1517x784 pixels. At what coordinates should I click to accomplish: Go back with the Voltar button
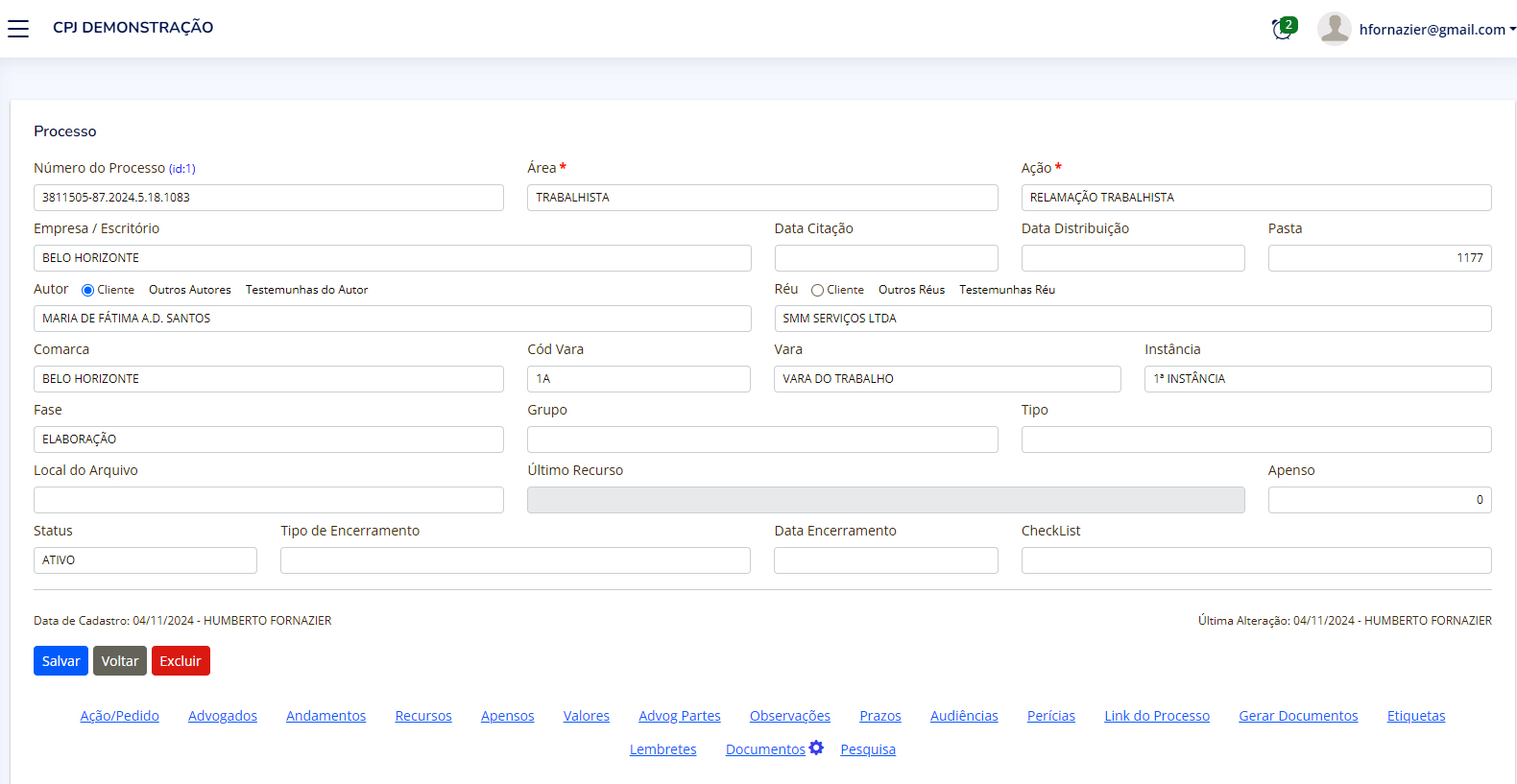tap(120, 661)
